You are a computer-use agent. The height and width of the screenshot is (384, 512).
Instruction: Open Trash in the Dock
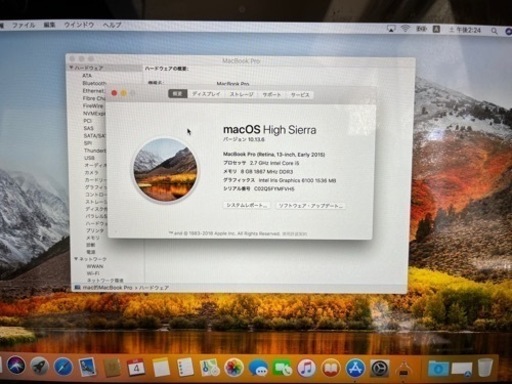coord(485,367)
